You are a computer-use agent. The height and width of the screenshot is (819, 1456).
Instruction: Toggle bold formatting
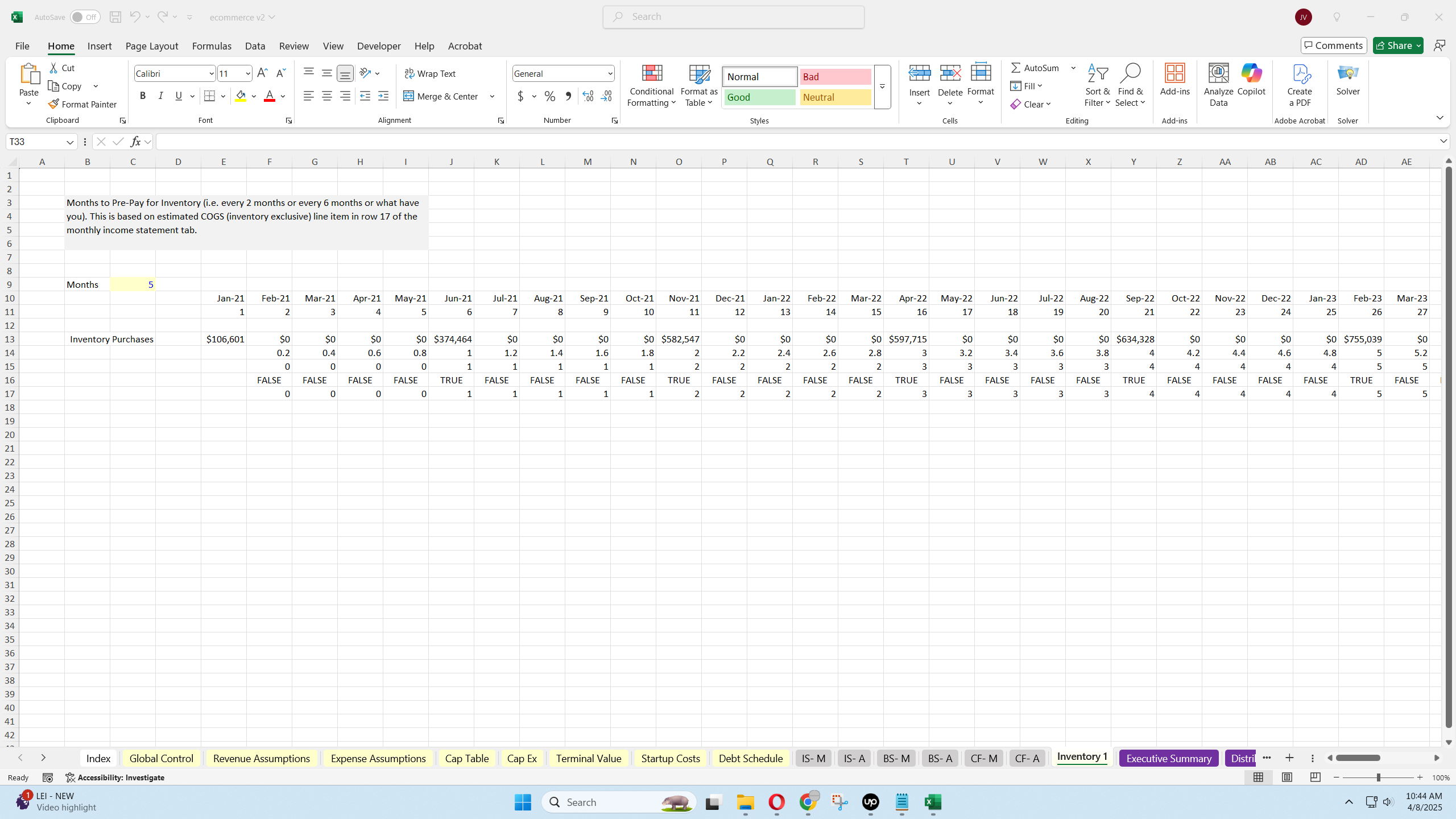[x=143, y=96]
